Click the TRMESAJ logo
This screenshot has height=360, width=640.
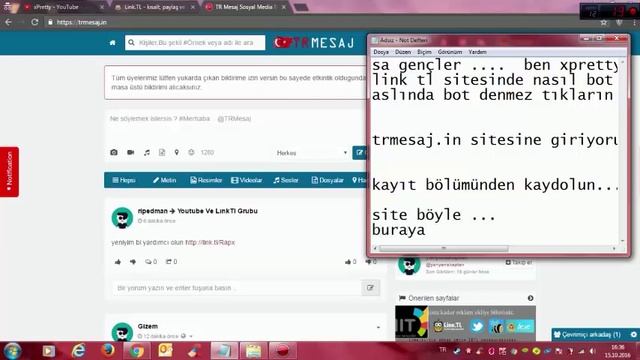pyautogui.click(x=314, y=42)
